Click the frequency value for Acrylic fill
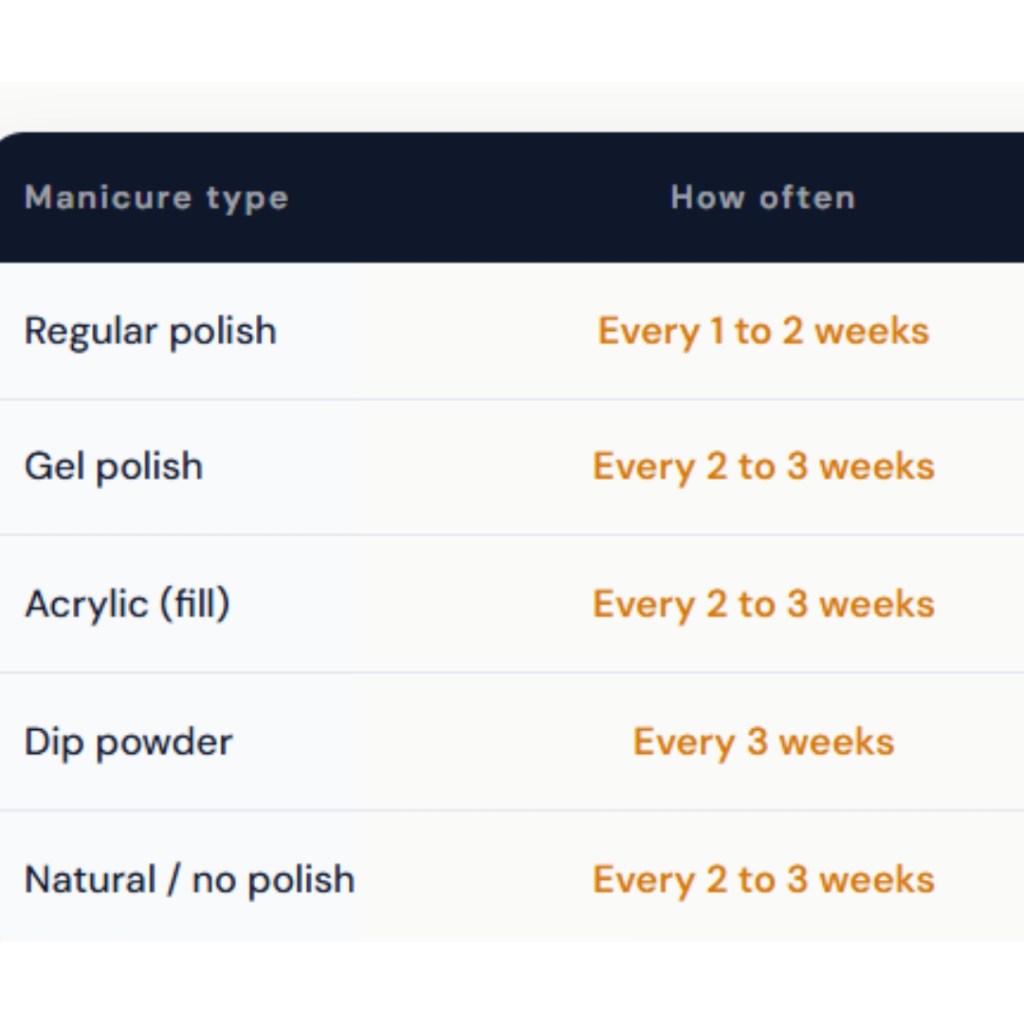The width and height of the screenshot is (1024, 1024). point(763,604)
